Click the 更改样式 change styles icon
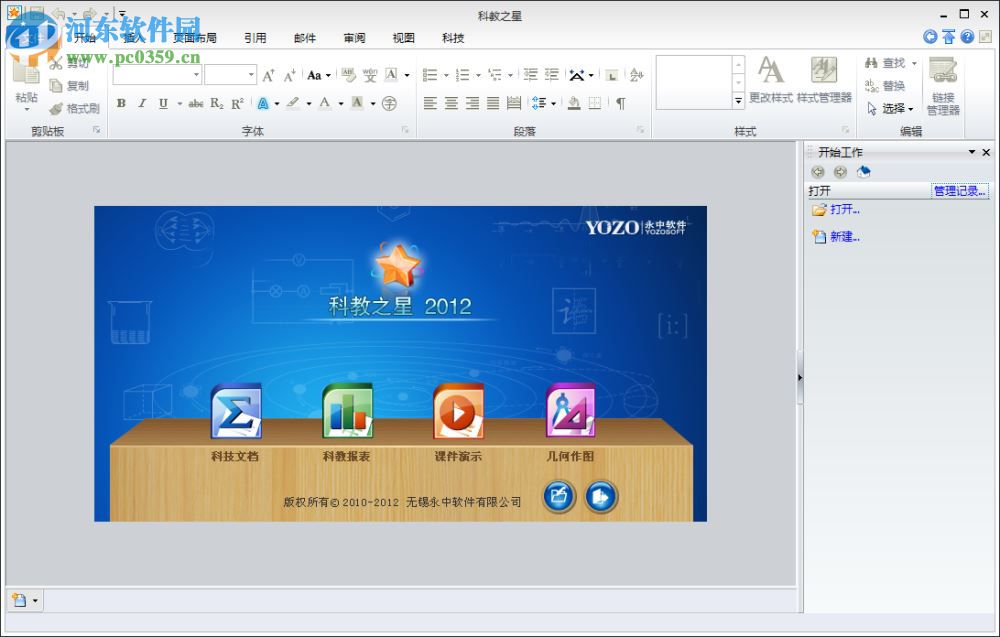 click(x=770, y=80)
